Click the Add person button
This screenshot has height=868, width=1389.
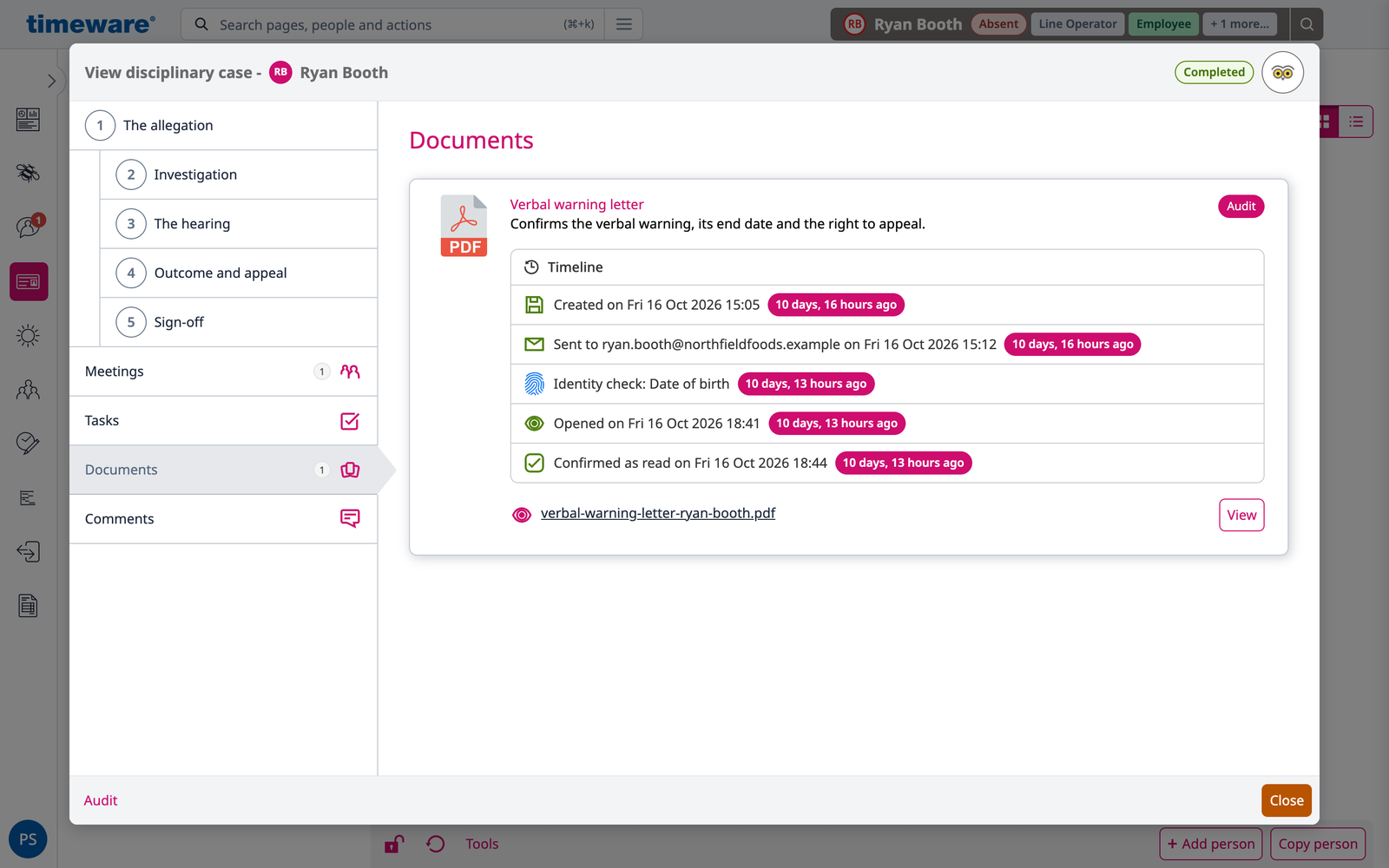[x=1211, y=844]
